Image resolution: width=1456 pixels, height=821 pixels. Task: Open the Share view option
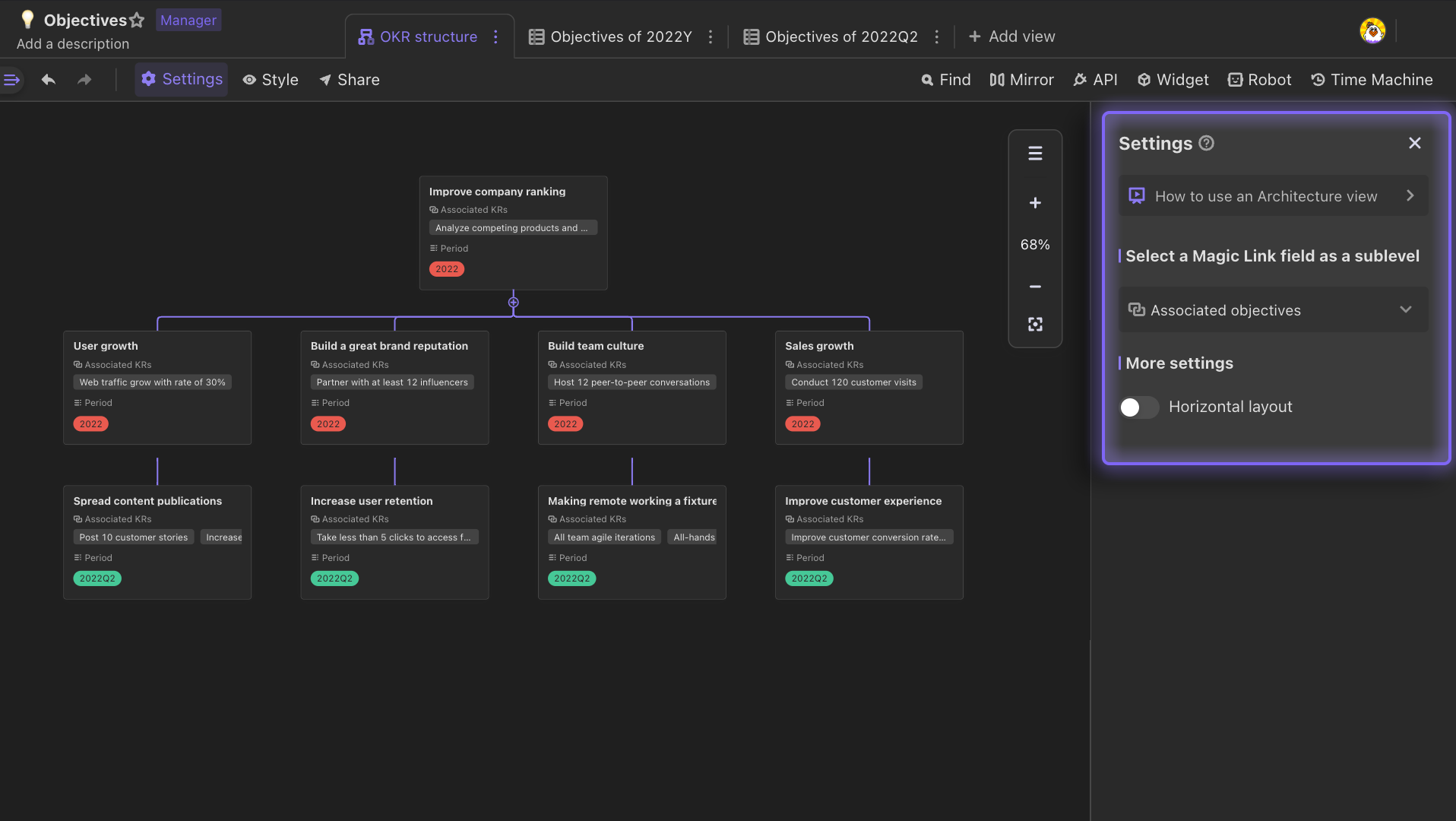point(350,80)
